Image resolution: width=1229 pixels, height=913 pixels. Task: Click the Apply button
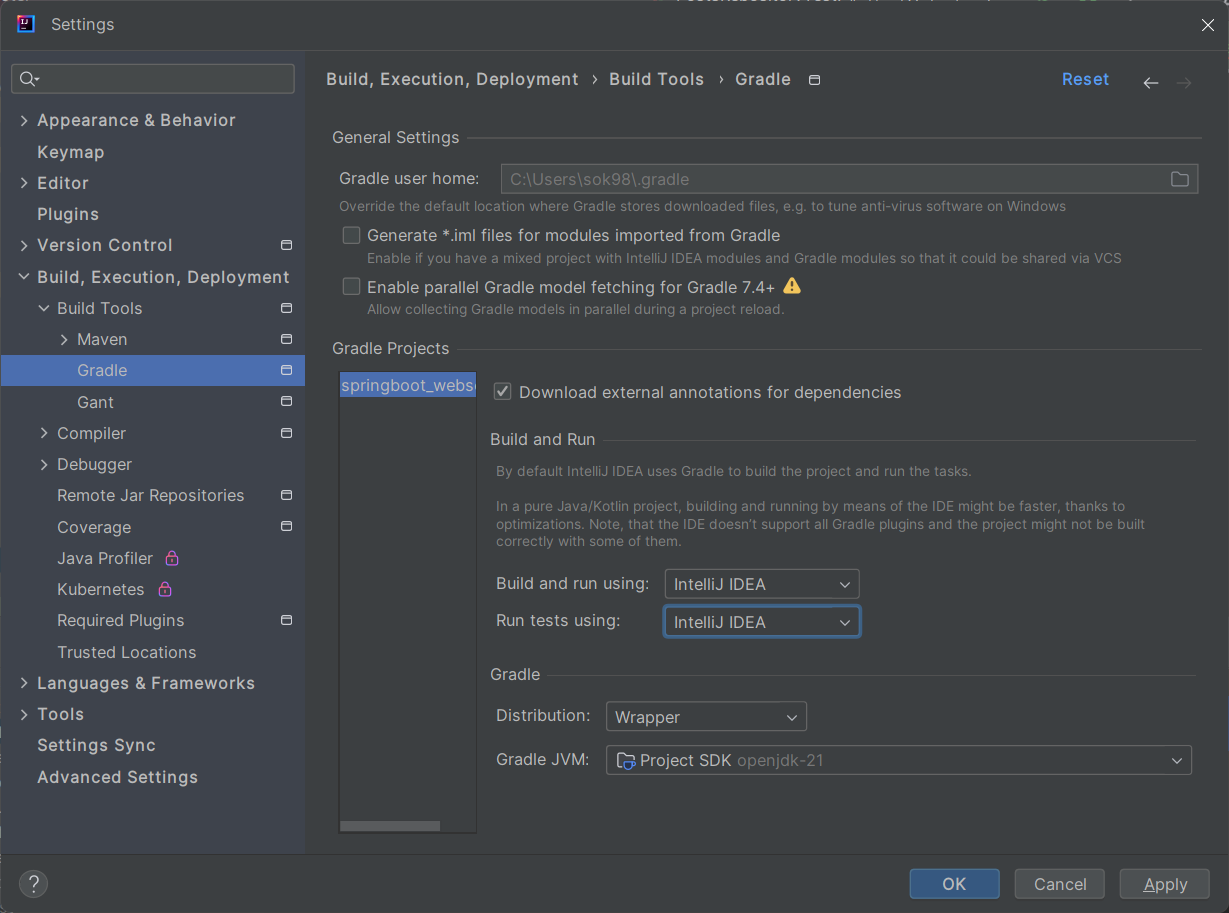click(x=1165, y=884)
